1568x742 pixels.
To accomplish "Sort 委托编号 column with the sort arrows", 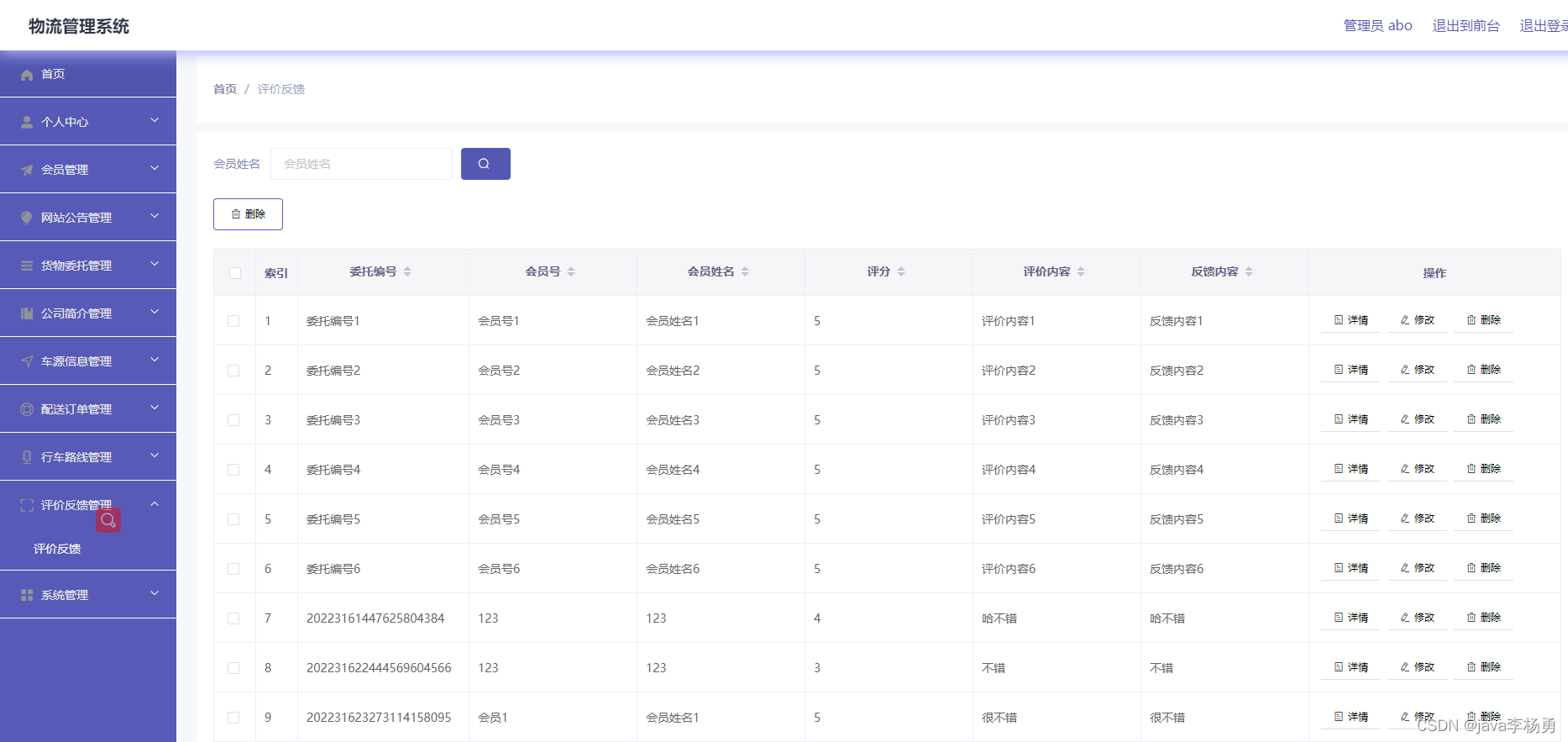I will point(407,272).
